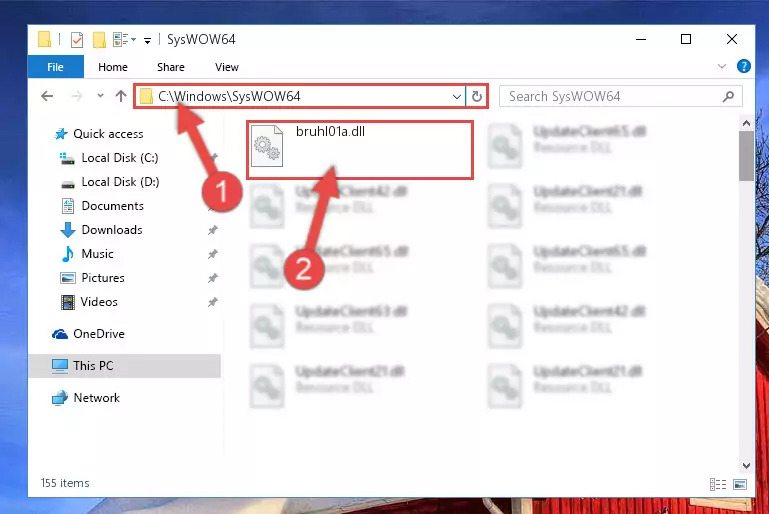This screenshot has width=769, height=514.
Task: Switch to Large icons view in status bar
Action: click(x=740, y=485)
